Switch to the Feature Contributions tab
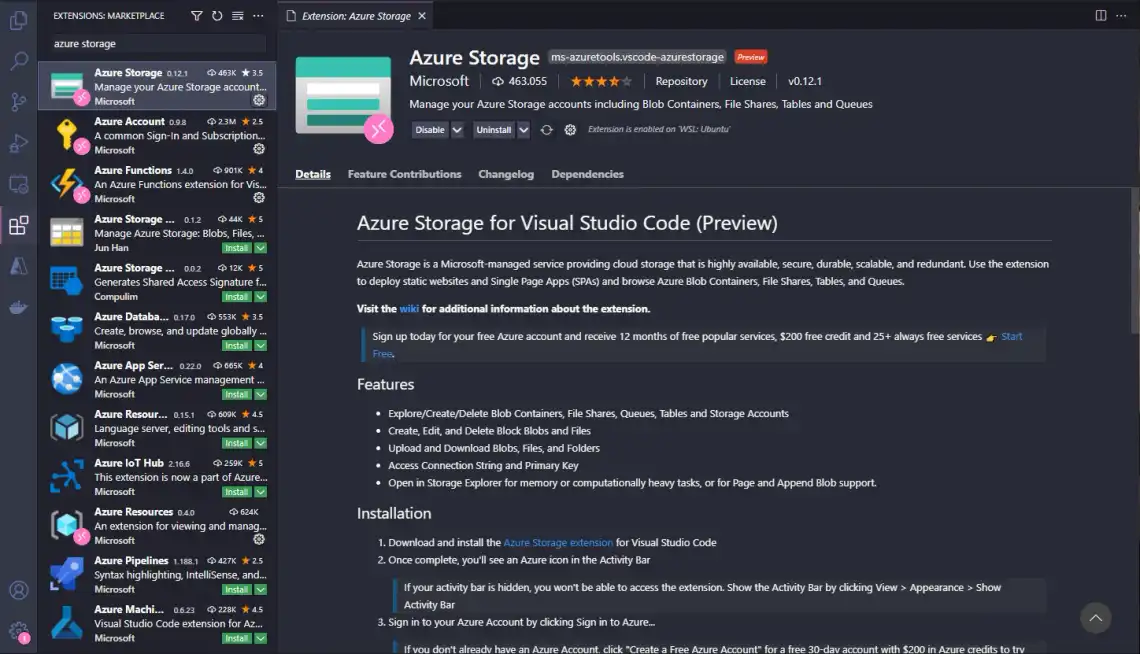Screen dimensions: 1140x654 pos(404,174)
